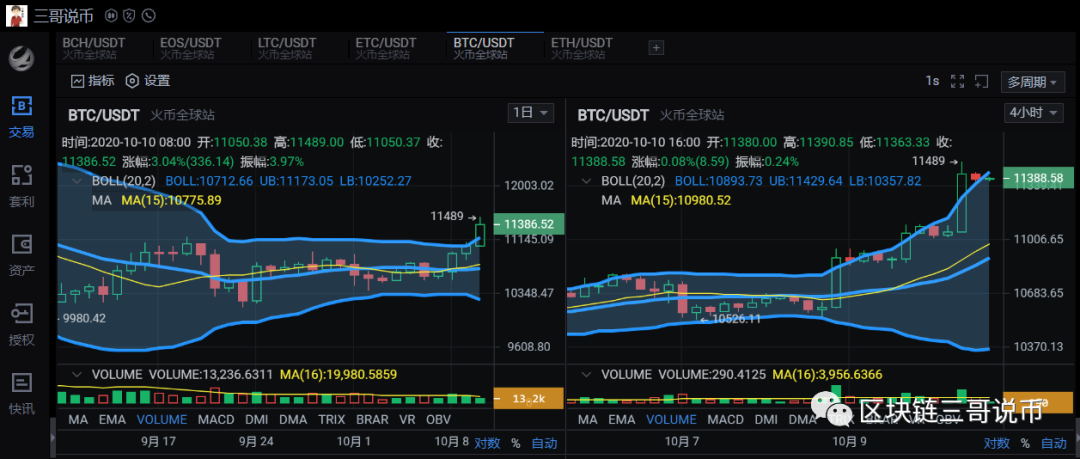The width and height of the screenshot is (1080, 459).
Task: Click the phone badge icon
Action: pos(148,15)
